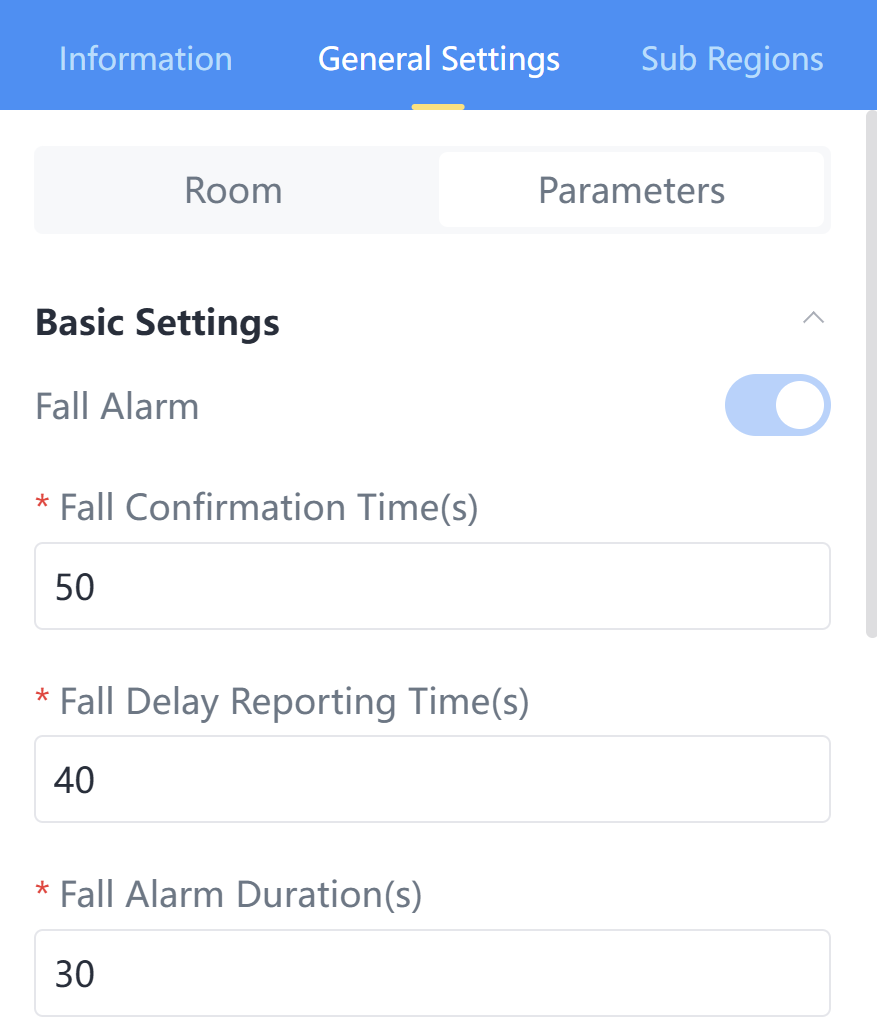Click the Fall Alarm Duration input box

point(432,973)
